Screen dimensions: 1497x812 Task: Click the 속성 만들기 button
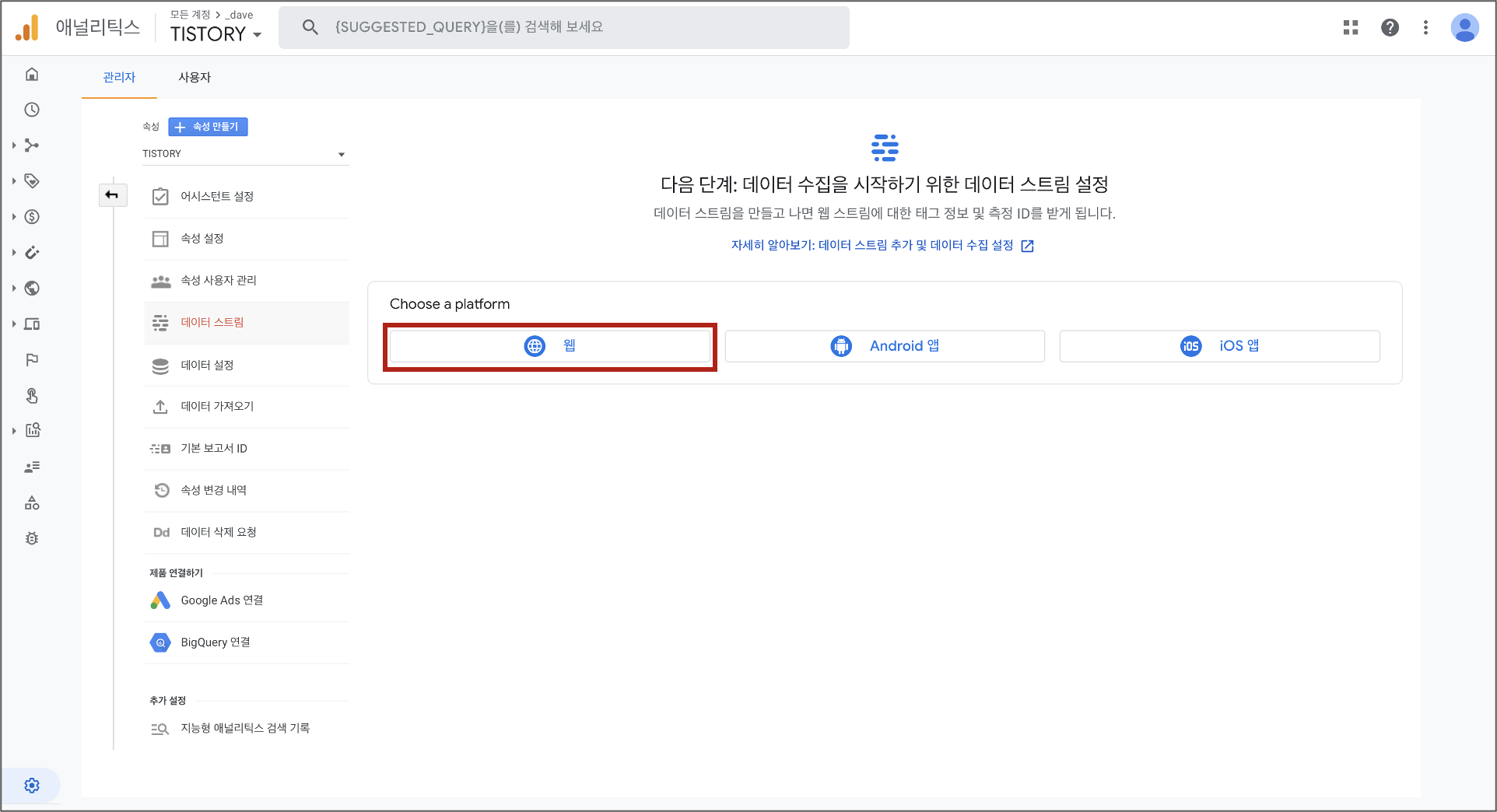click(208, 127)
